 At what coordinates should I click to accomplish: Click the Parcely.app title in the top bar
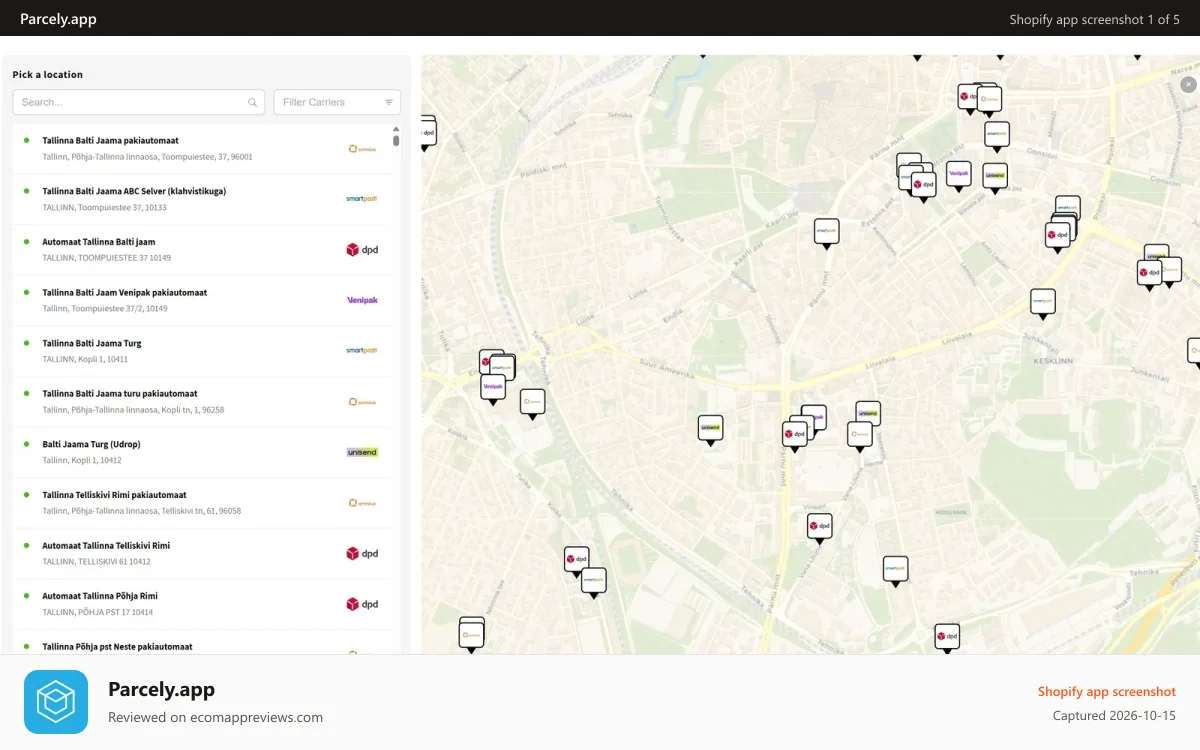tap(58, 19)
